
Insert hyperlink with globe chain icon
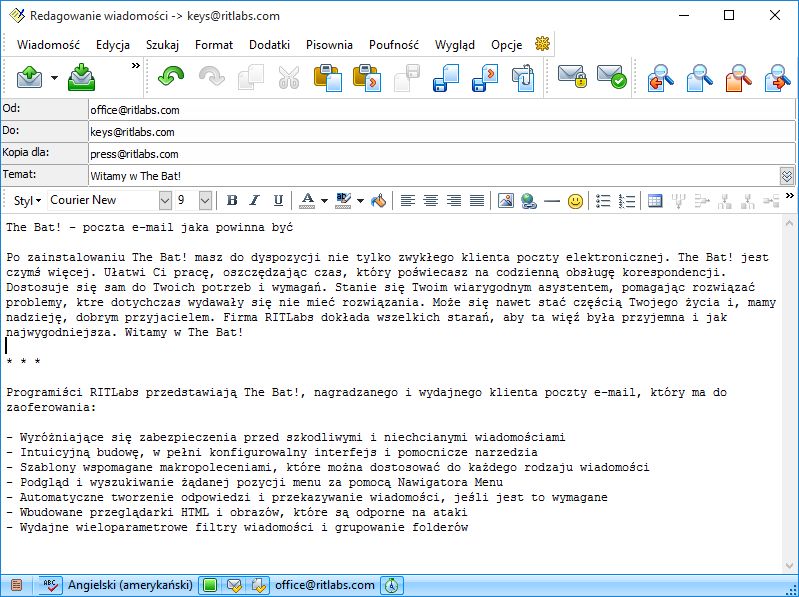(x=529, y=201)
